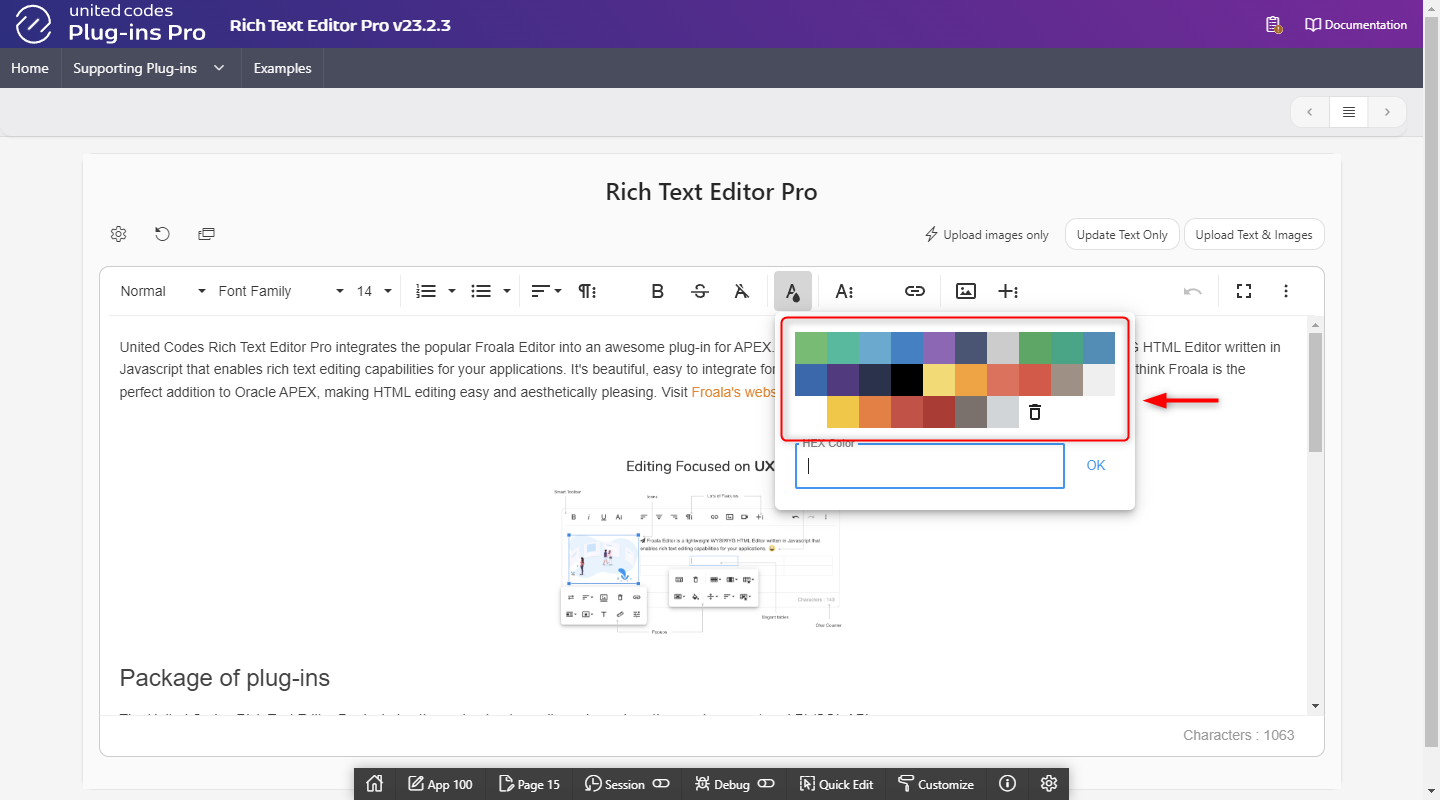Expand the more rich insert options button
Image resolution: width=1440 pixels, height=800 pixels.
point(1008,291)
